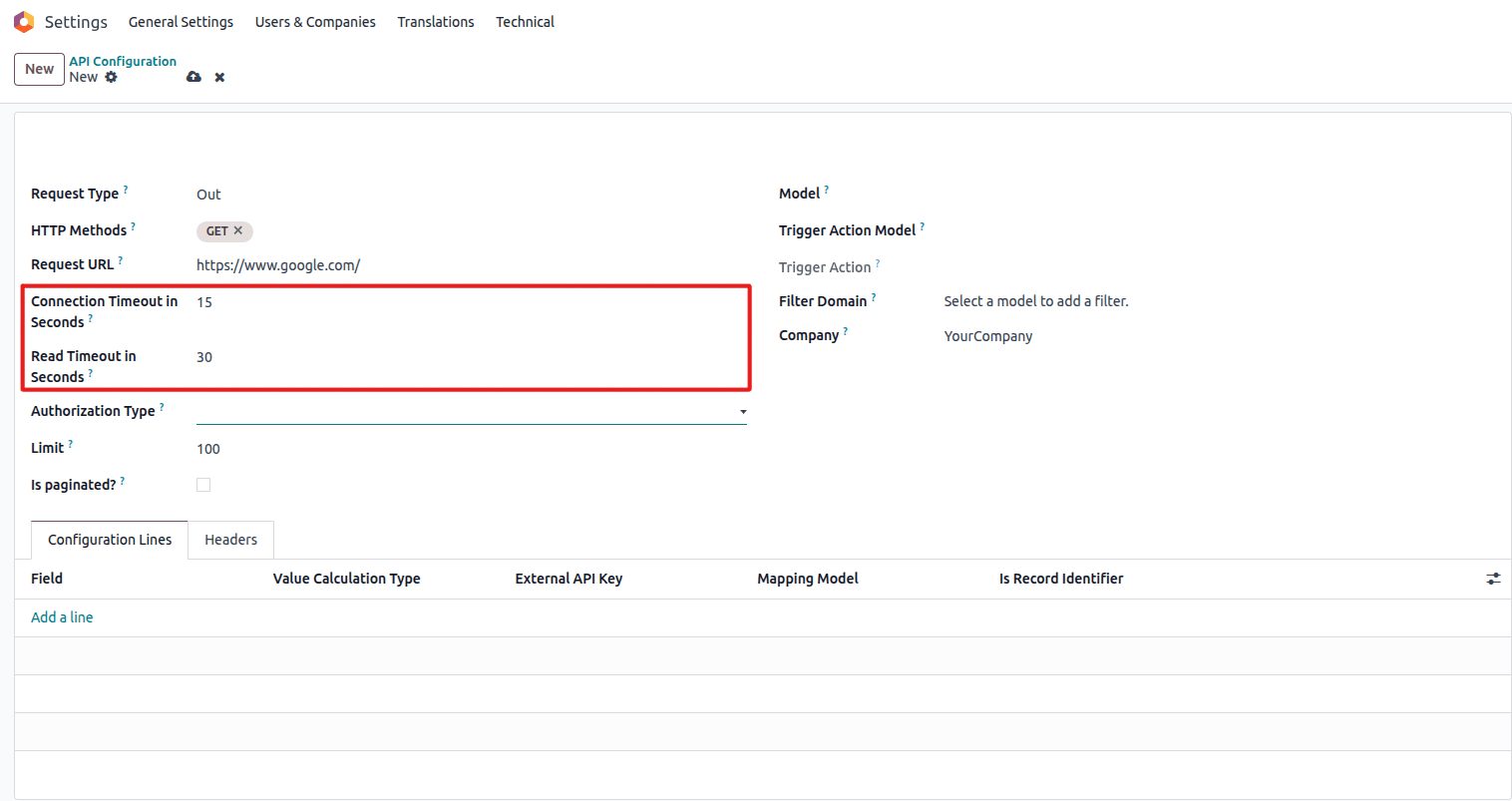Click the Add a line link

(x=62, y=617)
